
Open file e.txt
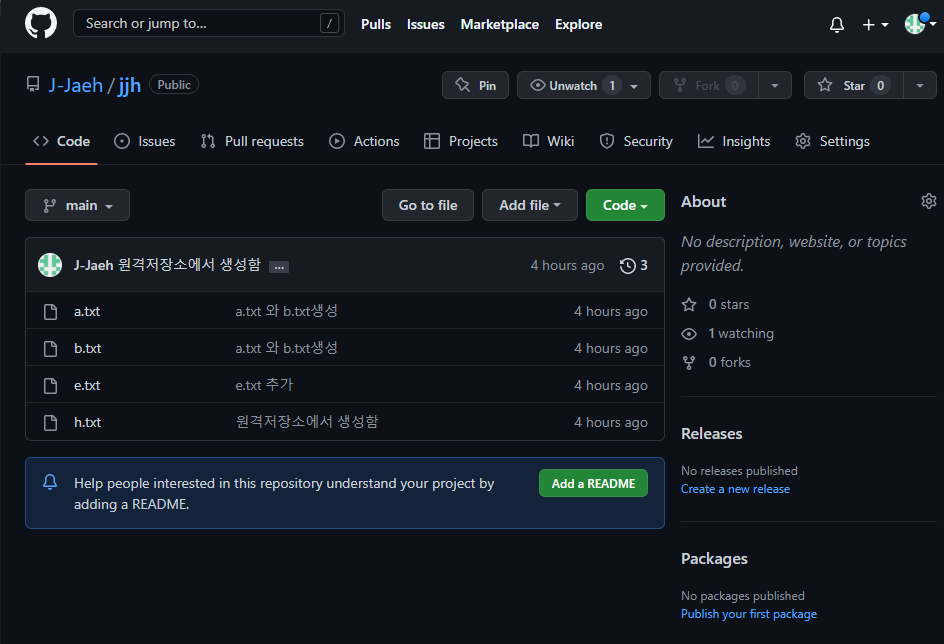(x=87, y=386)
